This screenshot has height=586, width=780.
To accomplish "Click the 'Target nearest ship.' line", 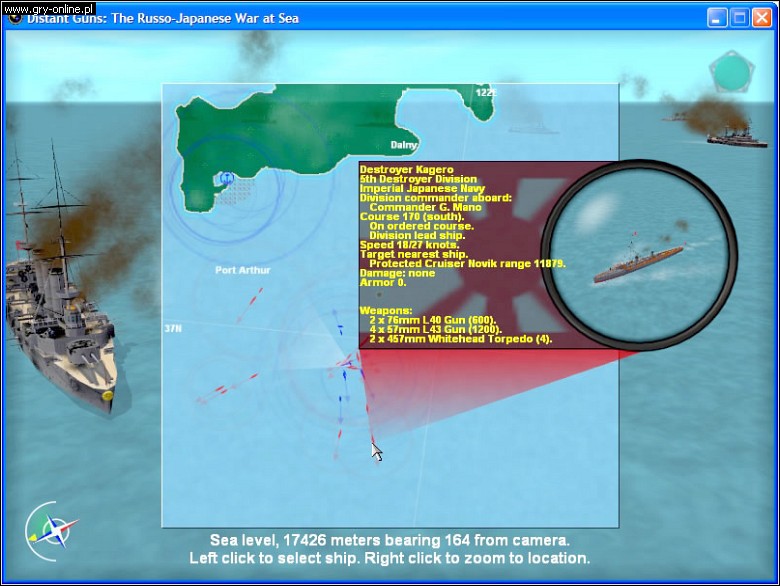I will pyautogui.click(x=413, y=254).
